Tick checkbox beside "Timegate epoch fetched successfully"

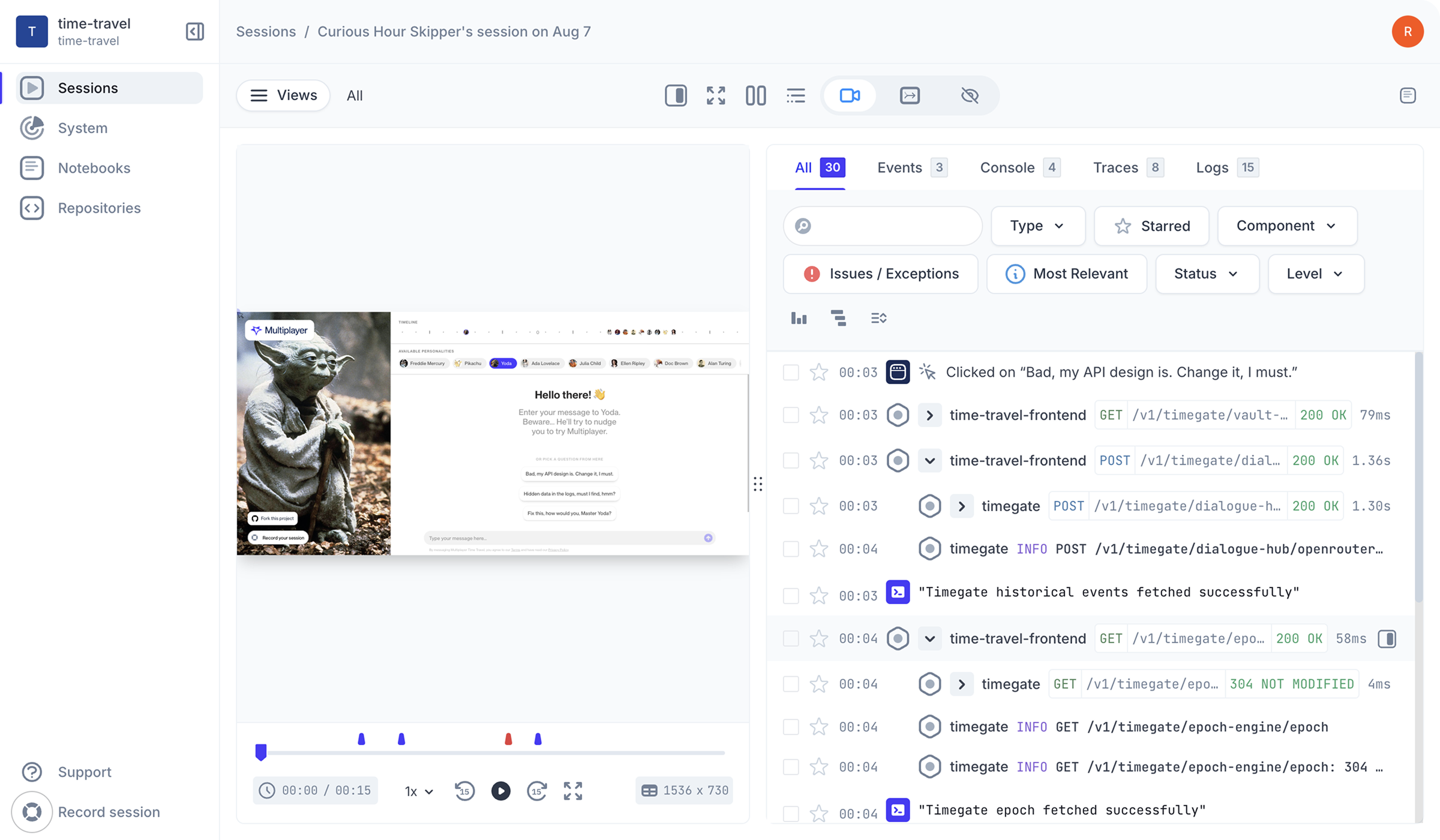(791, 814)
